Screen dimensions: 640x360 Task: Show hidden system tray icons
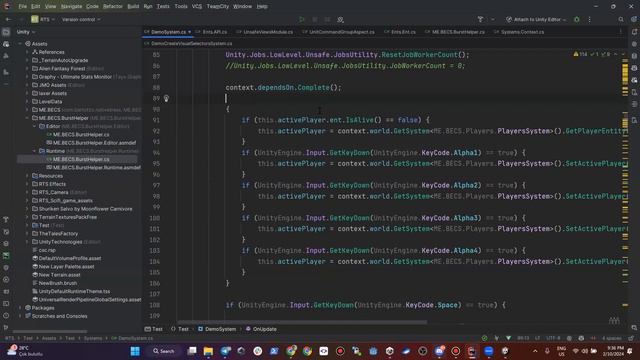coord(535,351)
